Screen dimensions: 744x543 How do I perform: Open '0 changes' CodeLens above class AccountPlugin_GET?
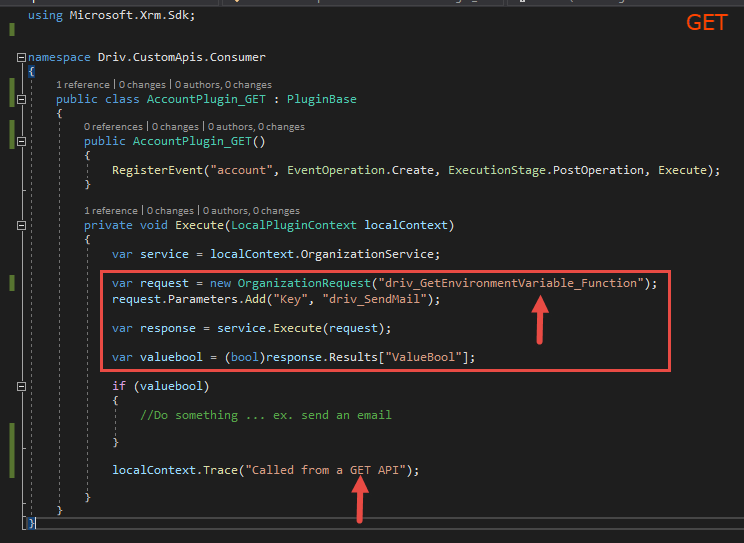pos(142,85)
